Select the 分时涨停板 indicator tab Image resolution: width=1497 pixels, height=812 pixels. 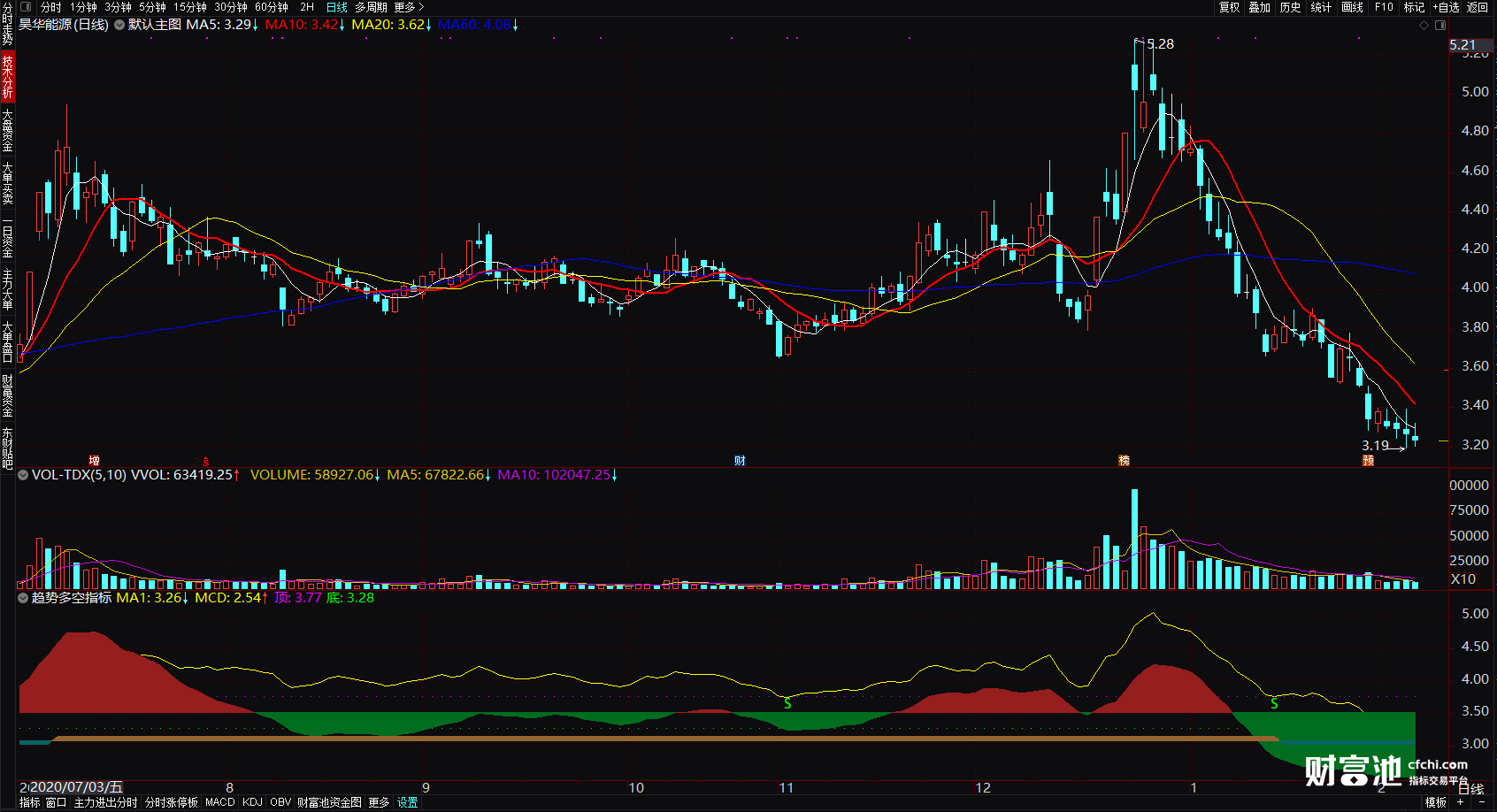tap(172, 802)
